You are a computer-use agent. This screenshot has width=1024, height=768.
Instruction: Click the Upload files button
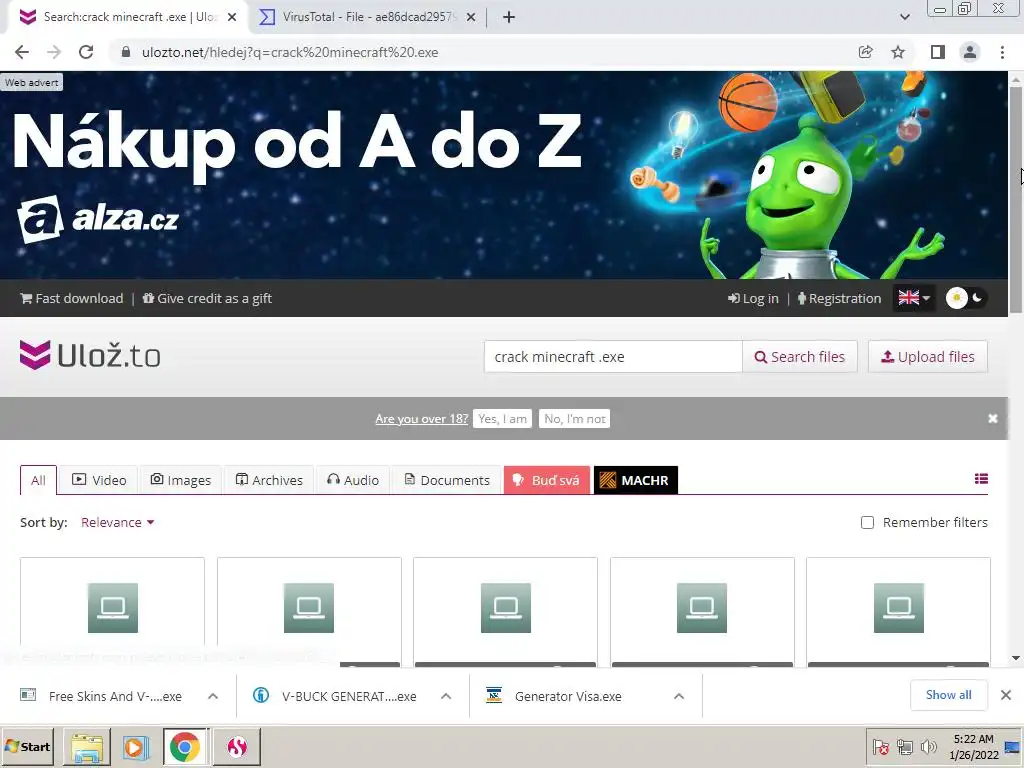[x=927, y=357]
